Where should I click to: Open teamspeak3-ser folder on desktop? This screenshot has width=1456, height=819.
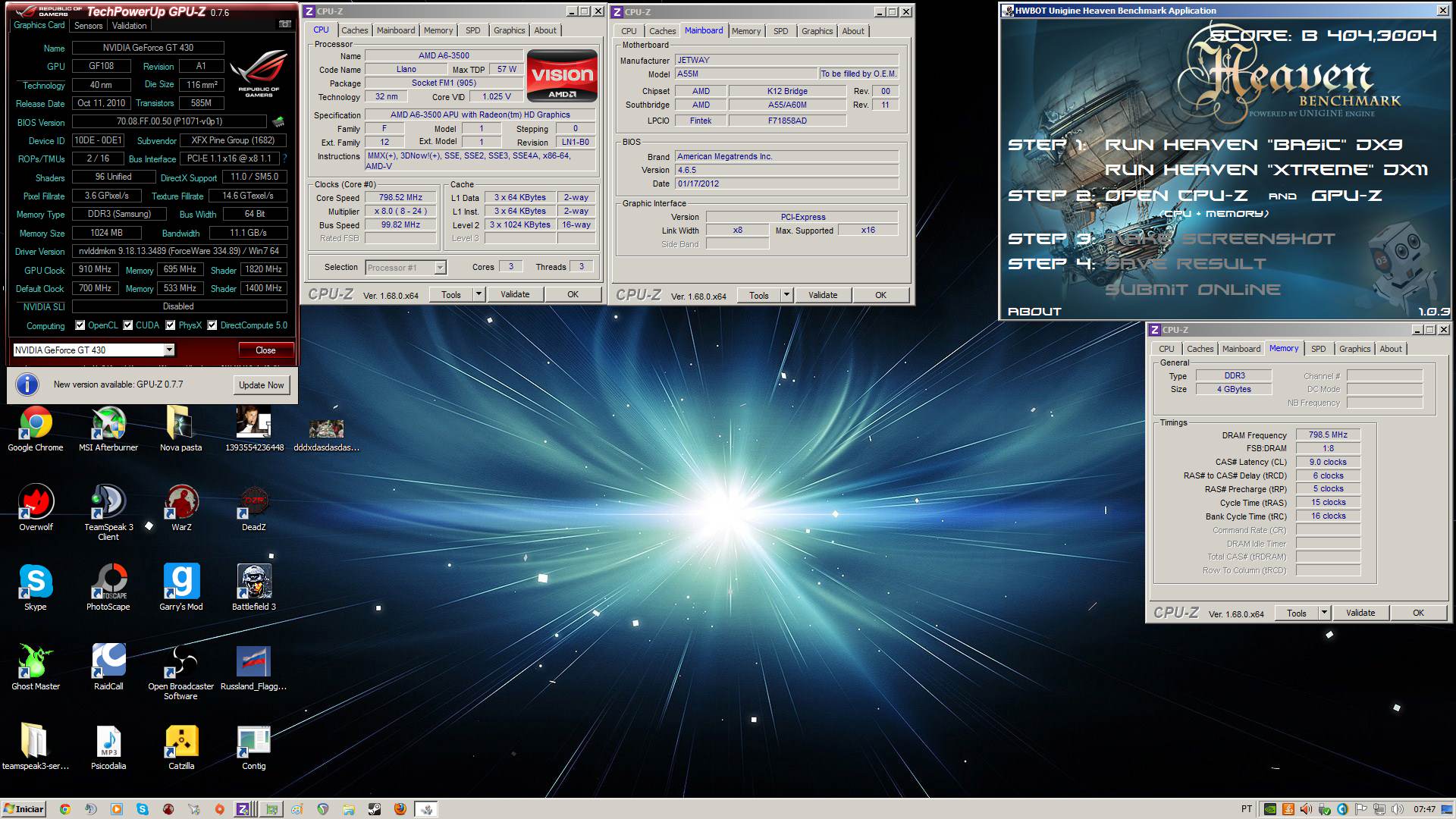[35, 747]
